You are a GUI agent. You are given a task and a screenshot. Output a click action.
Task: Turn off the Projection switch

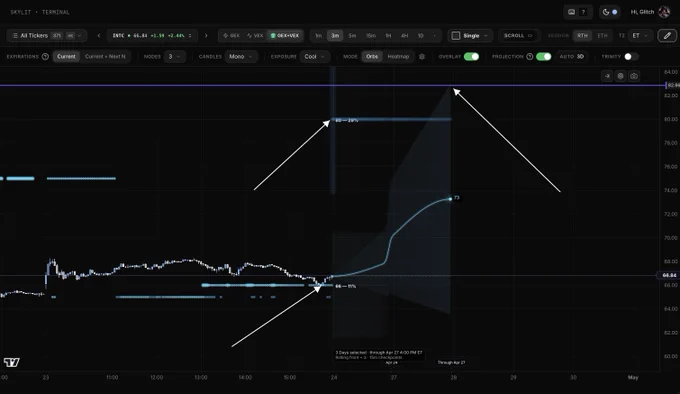[543, 57]
